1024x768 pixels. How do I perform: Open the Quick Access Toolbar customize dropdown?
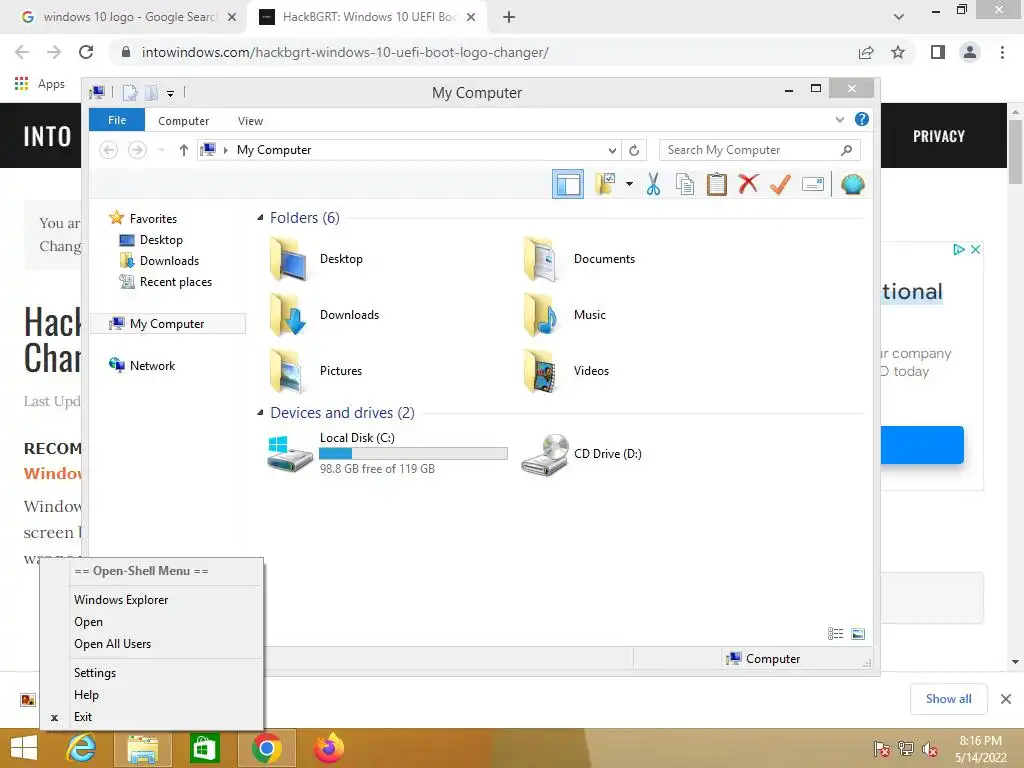click(170, 93)
